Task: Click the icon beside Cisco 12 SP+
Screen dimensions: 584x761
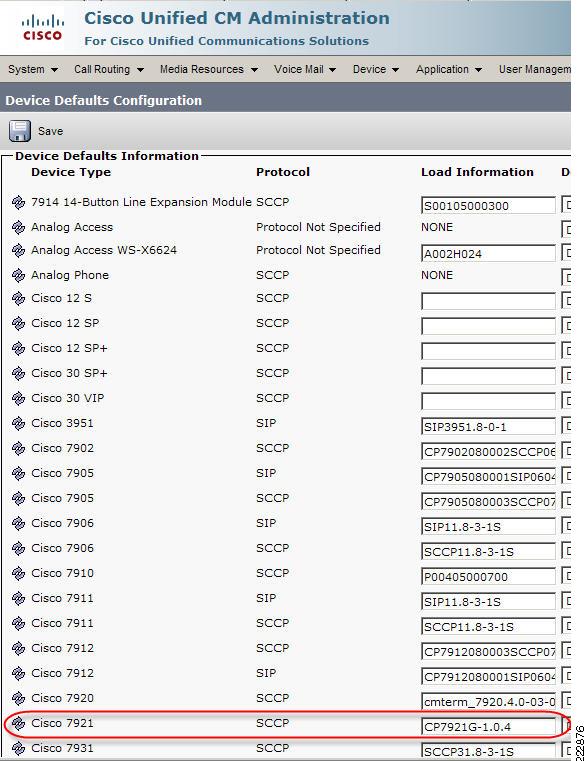Action: click(18, 348)
